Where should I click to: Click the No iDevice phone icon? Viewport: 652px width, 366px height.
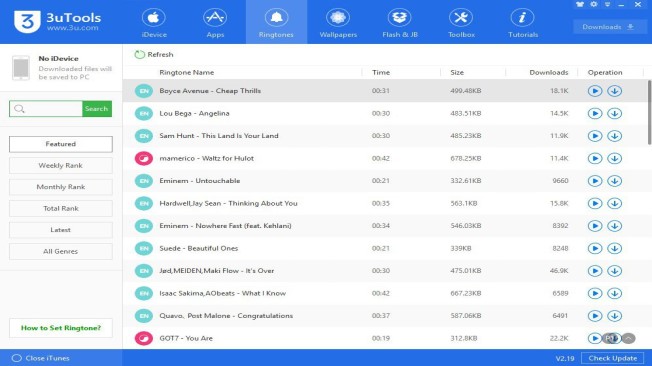[21, 67]
